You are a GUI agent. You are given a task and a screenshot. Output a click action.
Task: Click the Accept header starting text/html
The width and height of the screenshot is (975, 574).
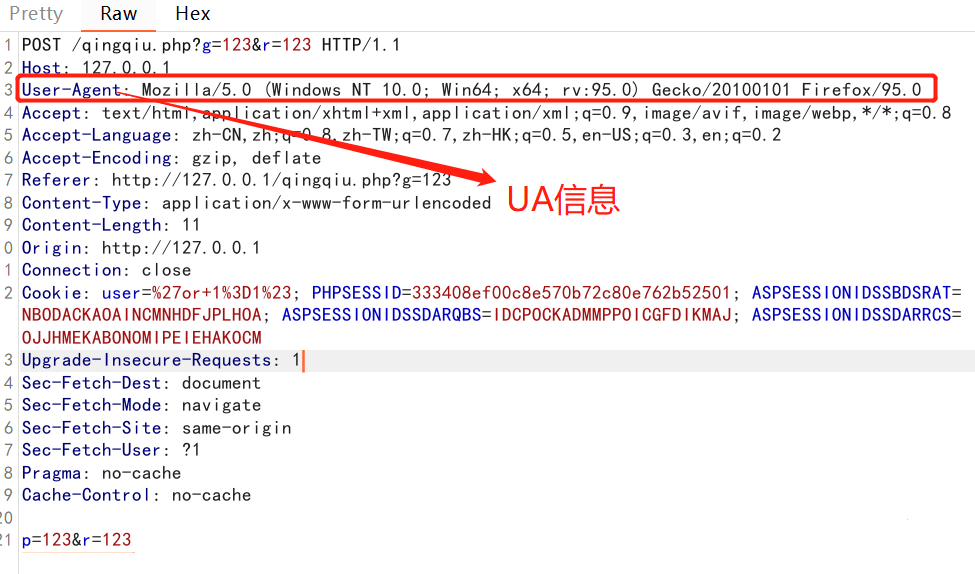point(486,113)
